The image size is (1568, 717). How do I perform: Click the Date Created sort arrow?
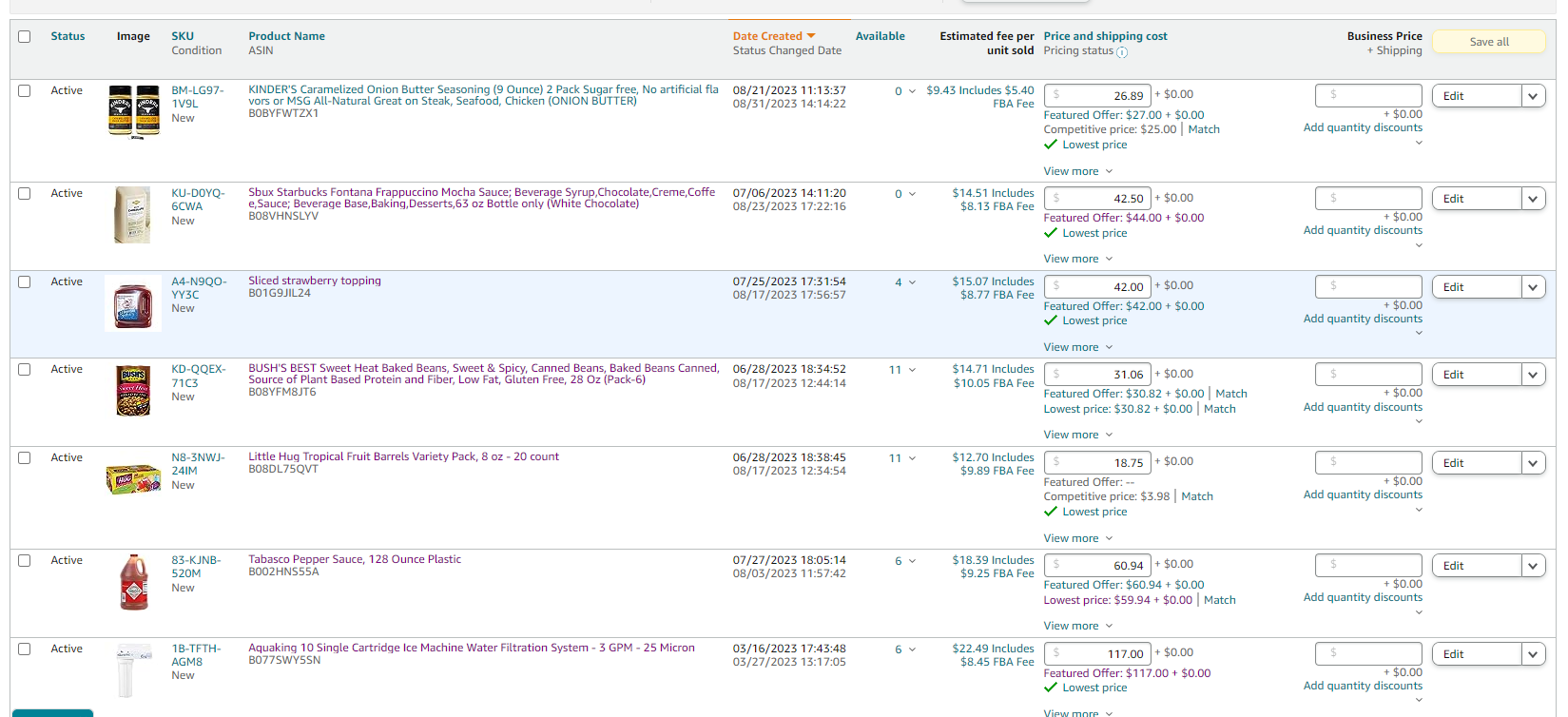[x=811, y=36]
